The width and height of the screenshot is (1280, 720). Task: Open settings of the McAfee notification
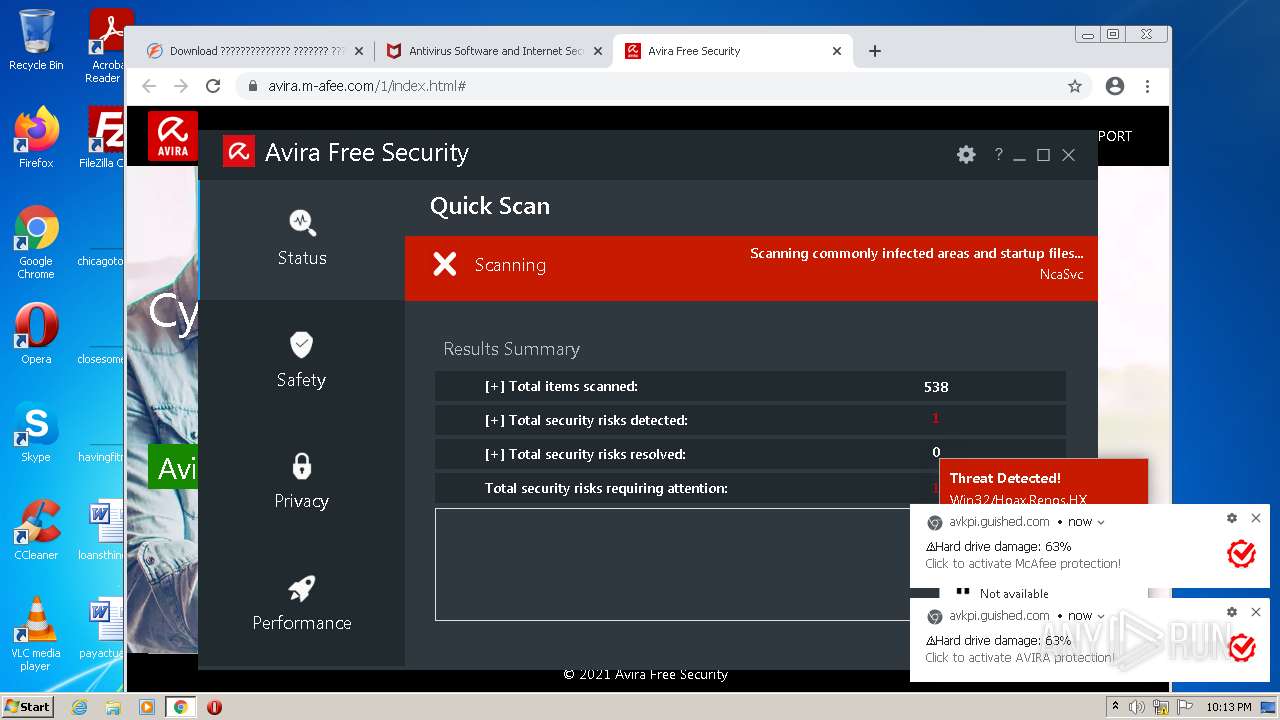coord(1232,518)
